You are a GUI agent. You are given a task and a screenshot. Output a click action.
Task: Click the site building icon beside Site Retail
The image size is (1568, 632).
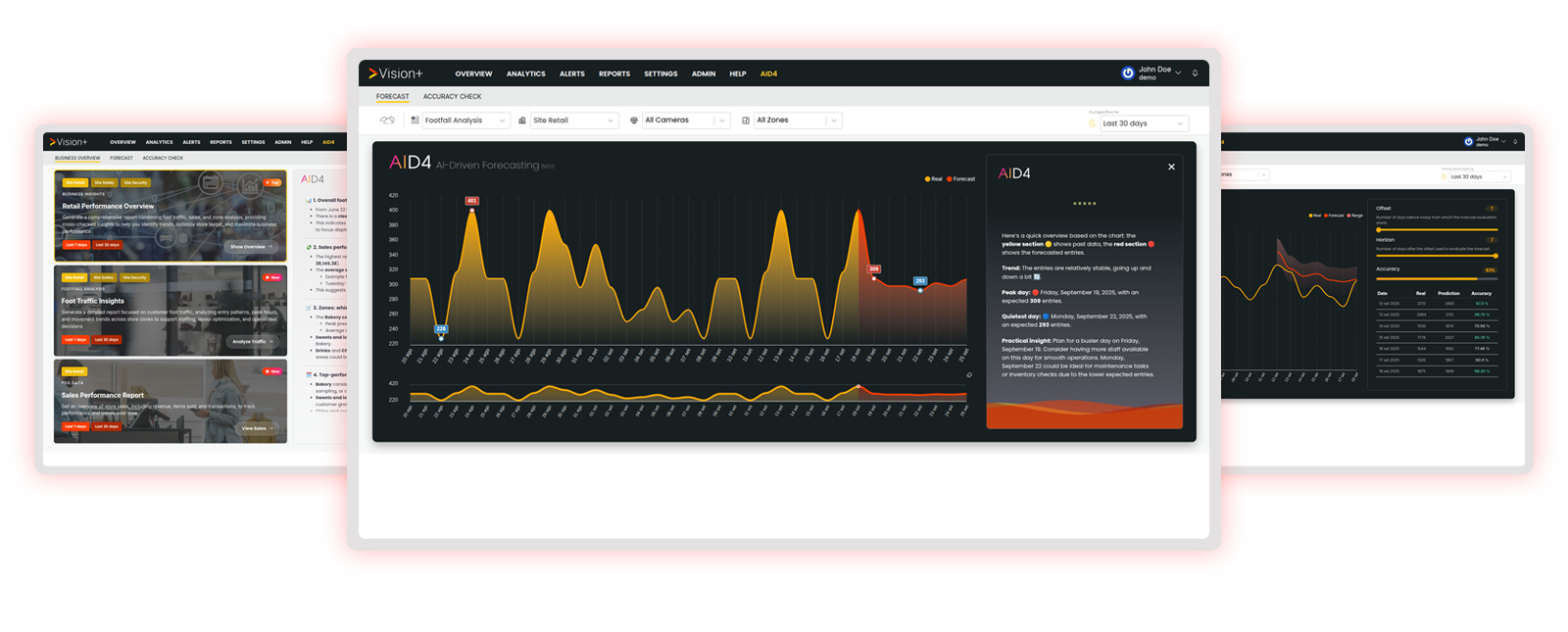[x=522, y=121]
